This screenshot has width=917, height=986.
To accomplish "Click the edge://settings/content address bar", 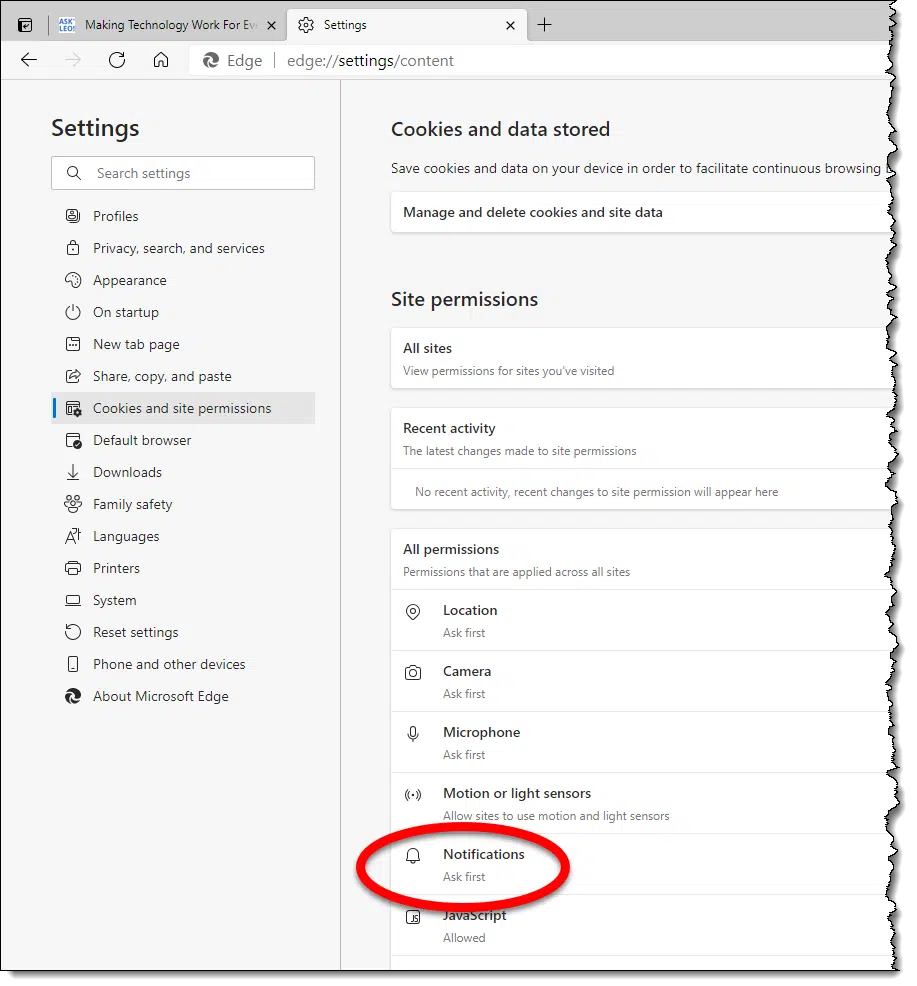I will pos(541,60).
